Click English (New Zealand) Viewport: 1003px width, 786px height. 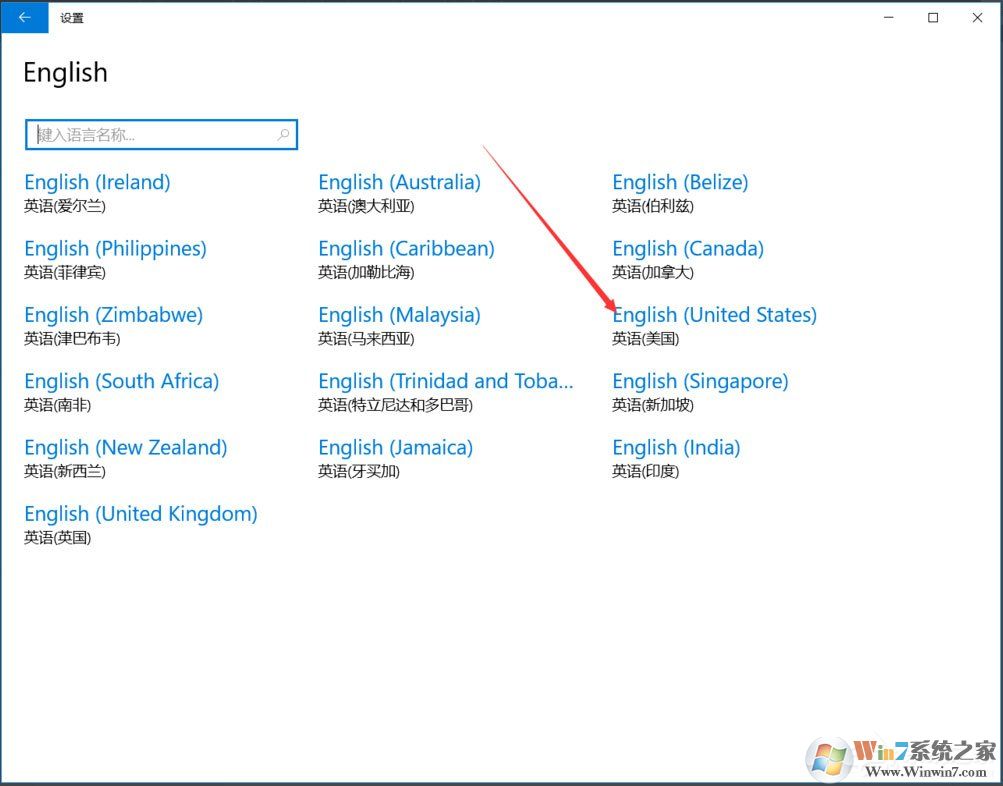[x=125, y=448]
